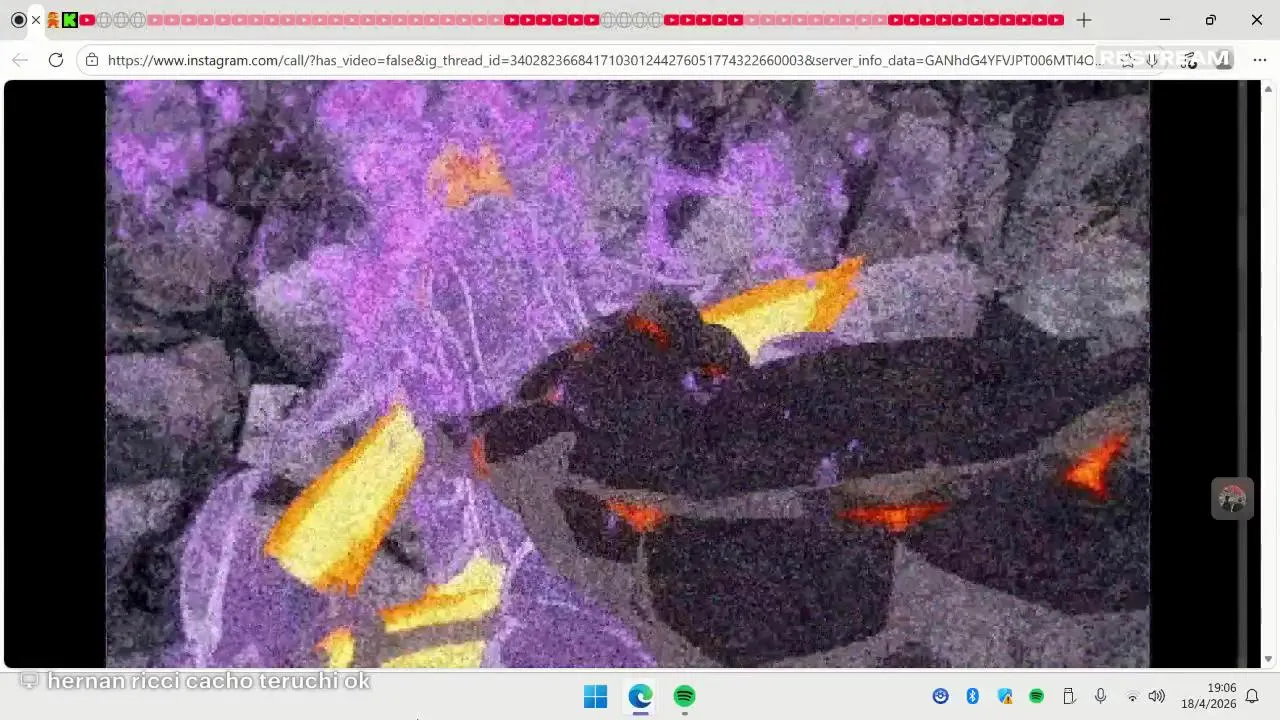Open the calendar from clock showing 19:06
The height and width of the screenshot is (720, 1280).
coord(1208,696)
